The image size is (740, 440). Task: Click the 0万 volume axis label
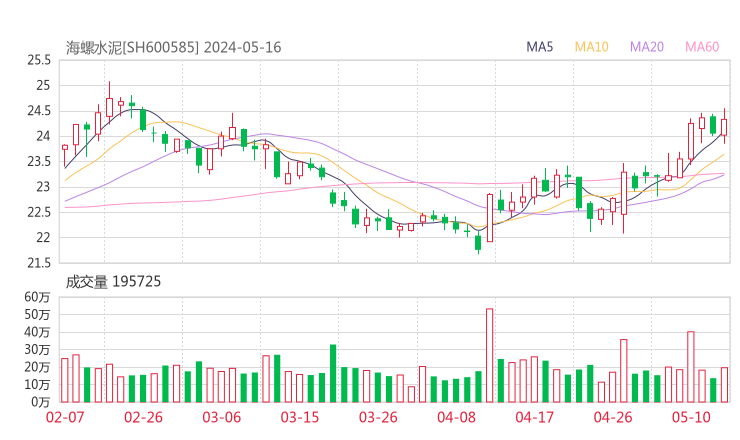41,402
